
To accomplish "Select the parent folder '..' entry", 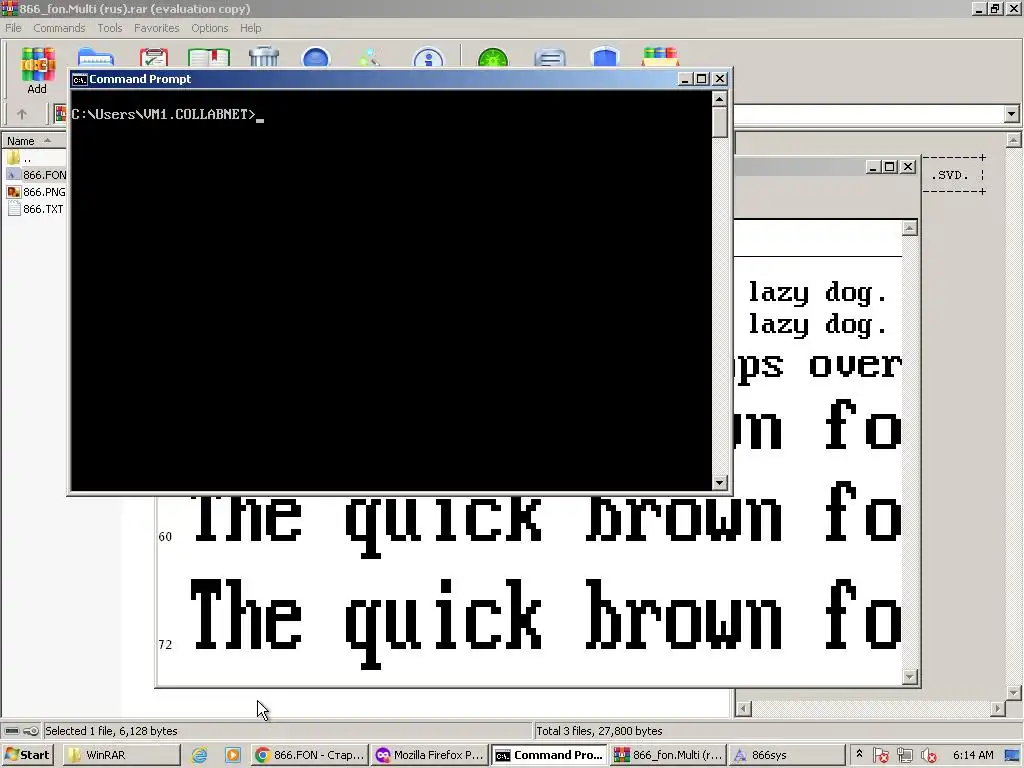I will (x=20, y=158).
